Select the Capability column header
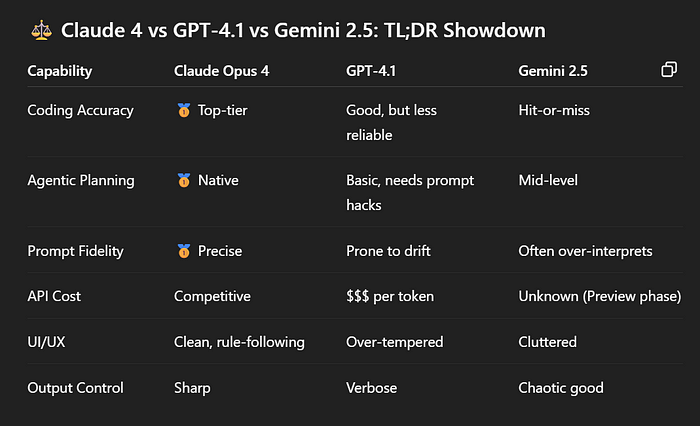Viewport: 700px width, 426px height. (x=60, y=71)
